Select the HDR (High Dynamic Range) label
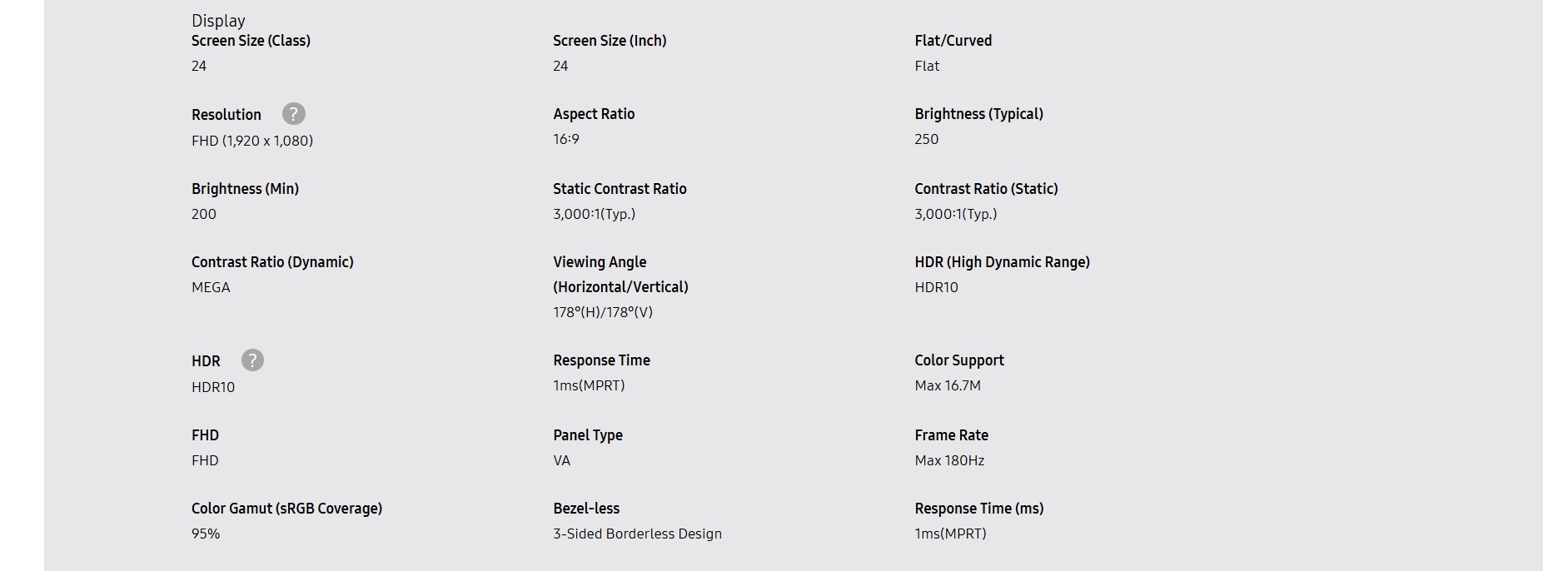 (x=1002, y=262)
